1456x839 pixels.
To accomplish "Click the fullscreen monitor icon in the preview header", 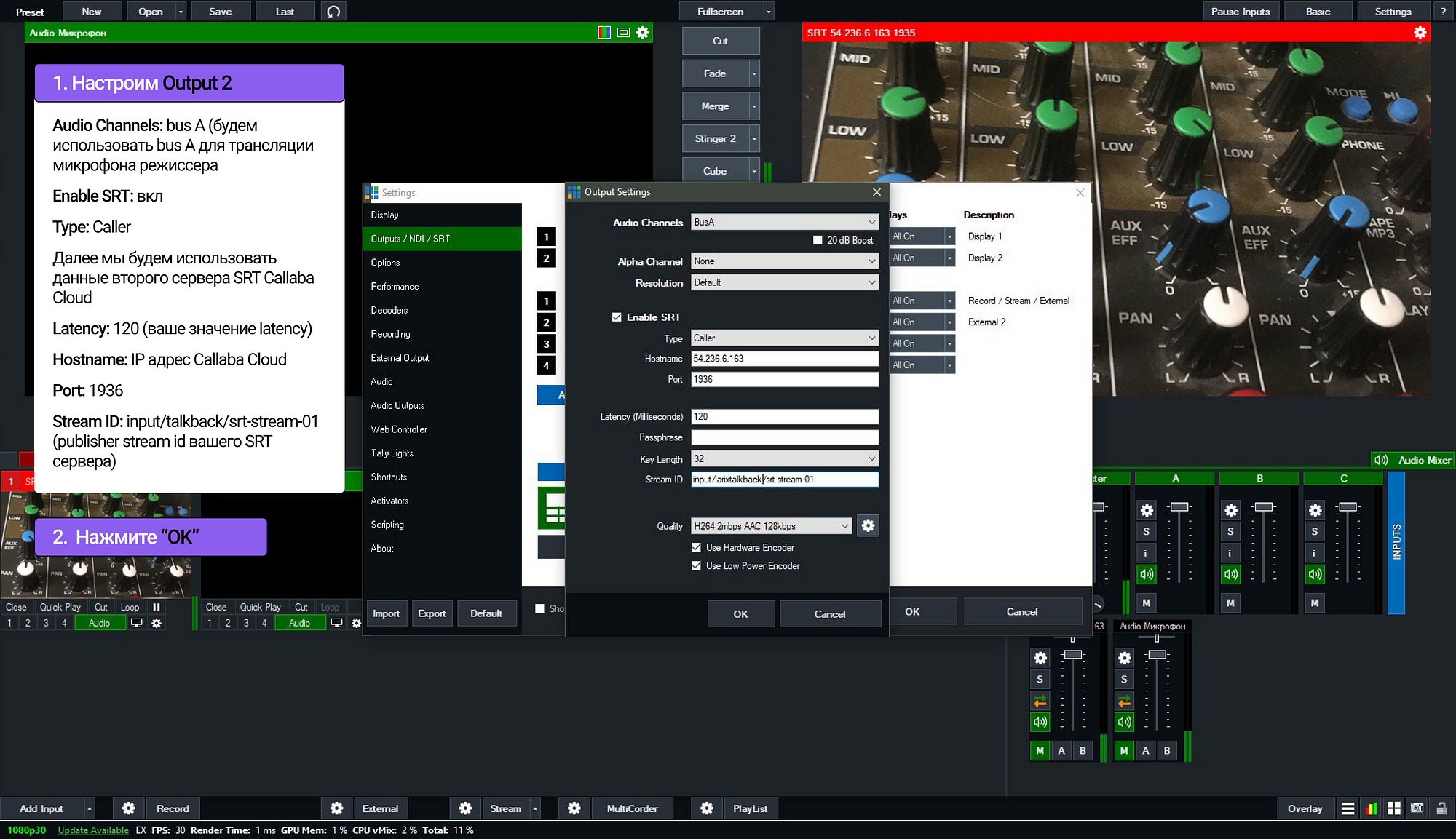I will 623,33.
